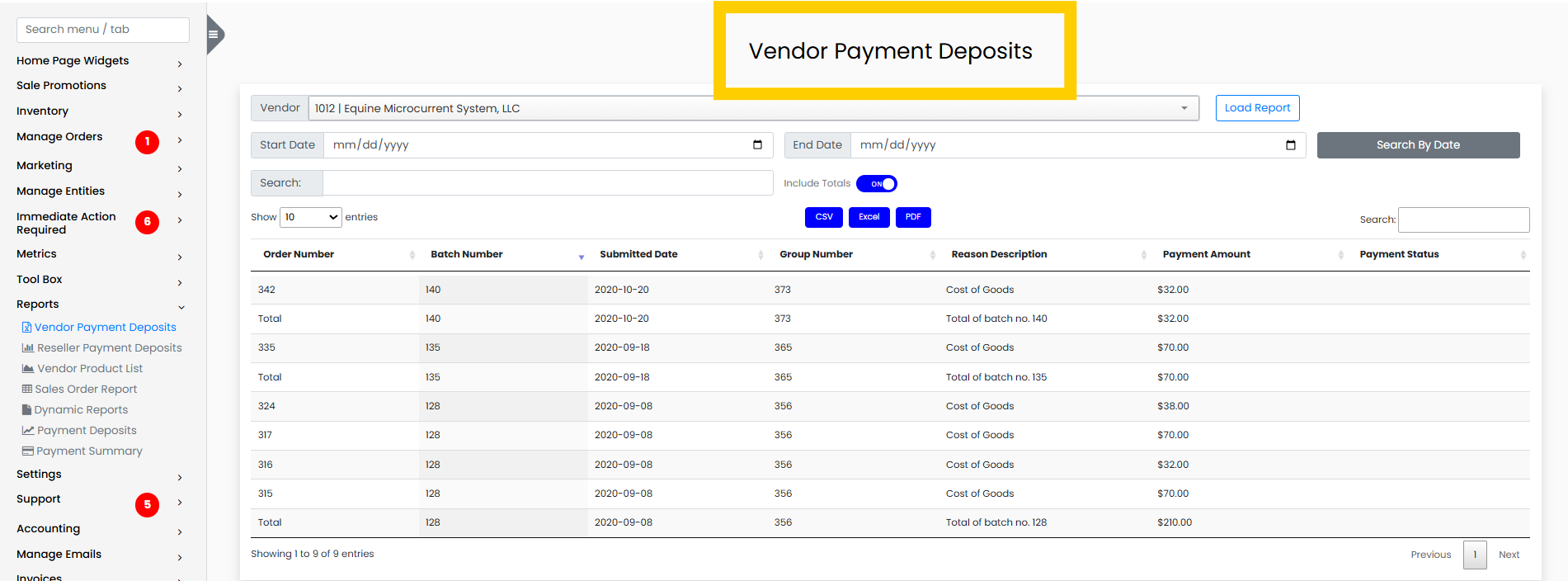Open the End Date calendar picker icon
Viewport: 1568px width, 581px height.
1290,145
